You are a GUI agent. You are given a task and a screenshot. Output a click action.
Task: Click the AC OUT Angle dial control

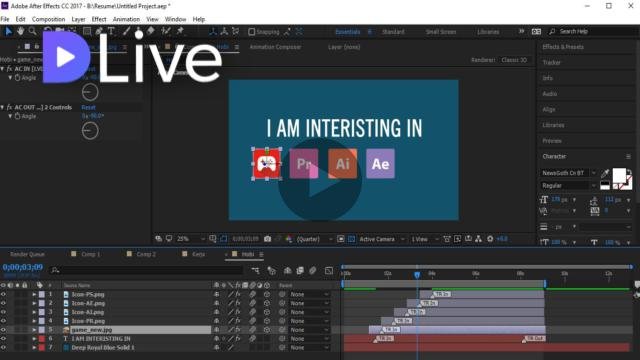coord(90,131)
